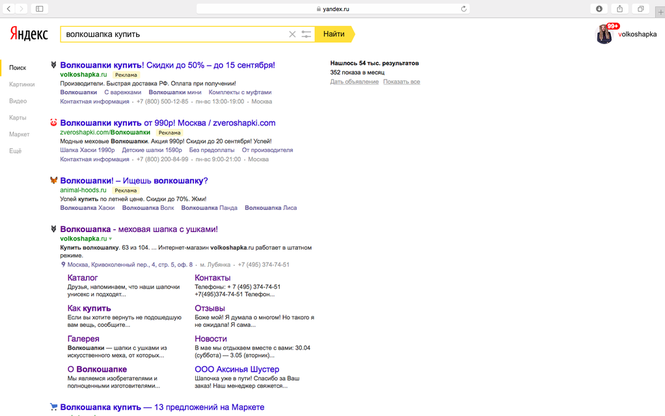Open the Волкошапка Лиса sitelink
Image resolution: width=665 pixels, height=416 pixels.
[x=271, y=207]
